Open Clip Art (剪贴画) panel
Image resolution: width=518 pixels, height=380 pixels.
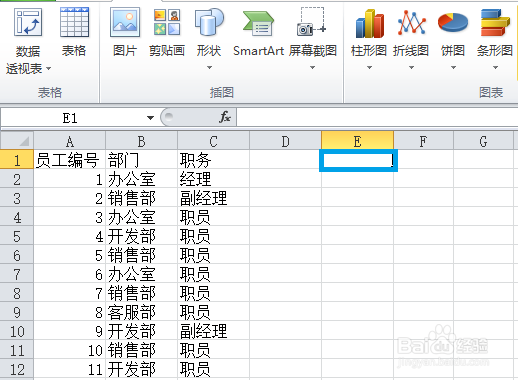click(x=167, y=33)
